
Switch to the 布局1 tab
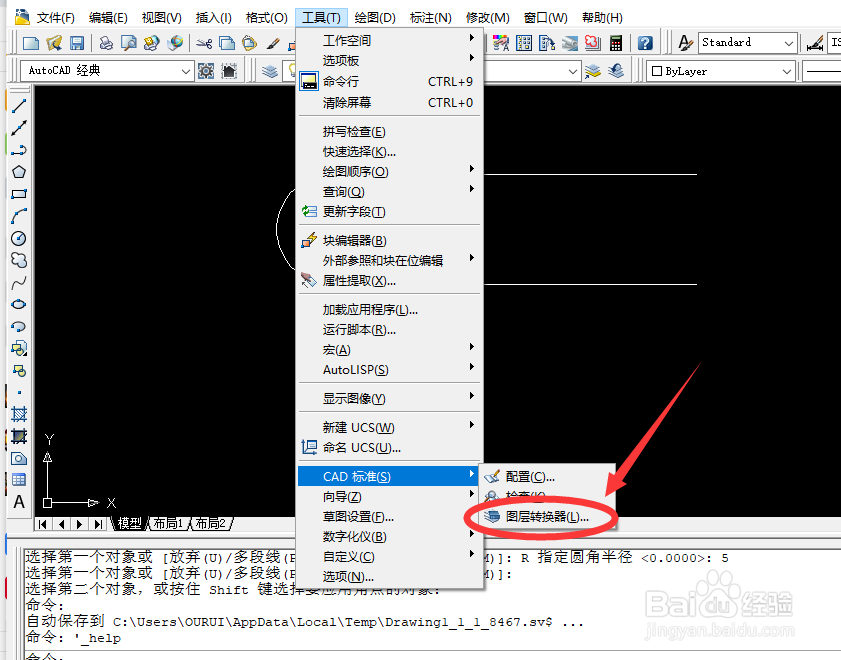click(168, 523)
